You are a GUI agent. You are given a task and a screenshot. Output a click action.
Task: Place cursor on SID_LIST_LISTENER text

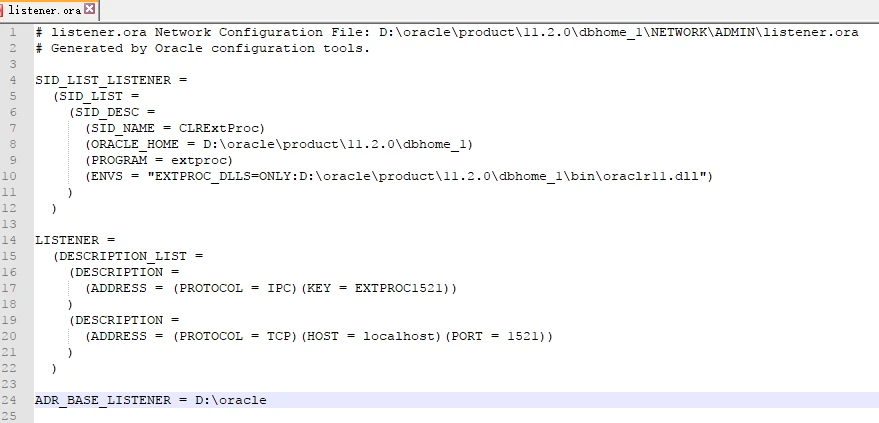coord(103,80)
